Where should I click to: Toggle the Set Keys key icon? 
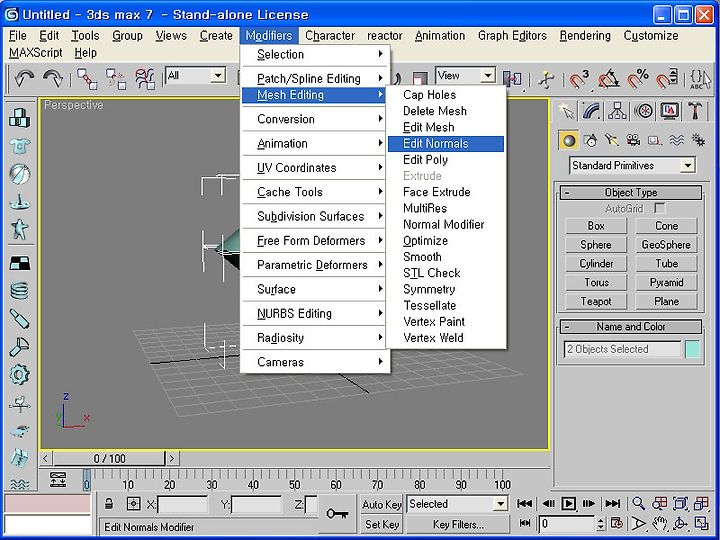337,513
